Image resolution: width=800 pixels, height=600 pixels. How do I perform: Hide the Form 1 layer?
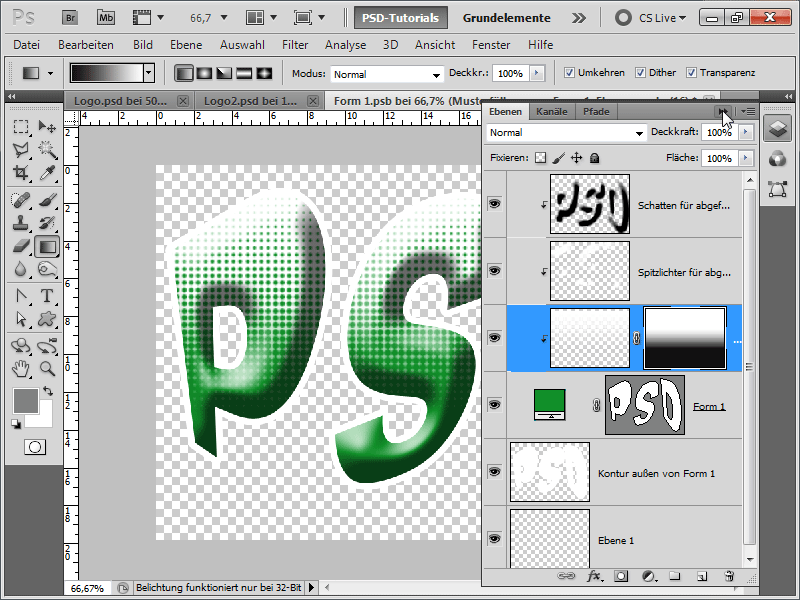click(494, 405)
